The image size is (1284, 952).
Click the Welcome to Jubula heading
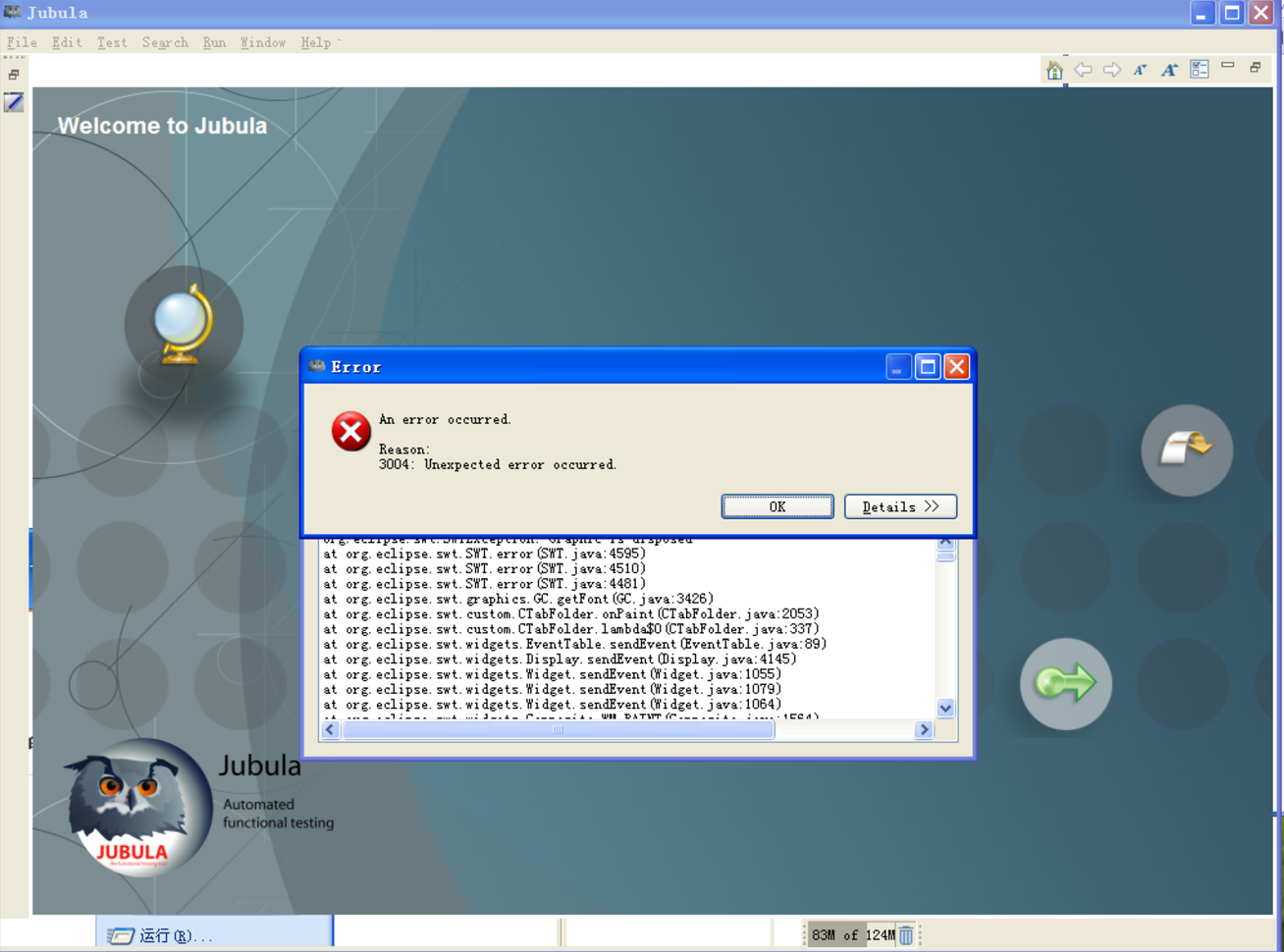click(x=162, y=126)
